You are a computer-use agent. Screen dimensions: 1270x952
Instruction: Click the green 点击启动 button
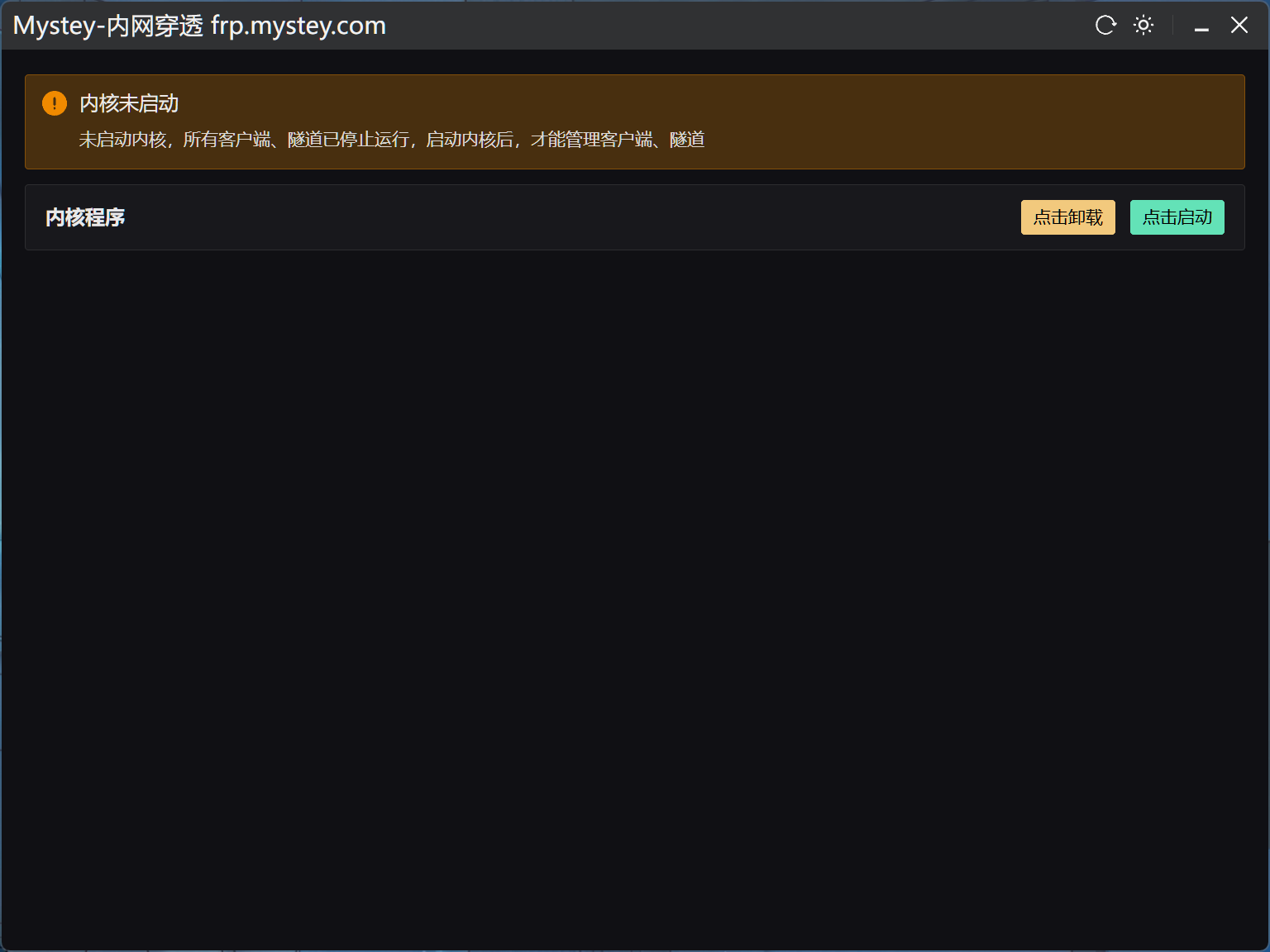(1177, 217)
